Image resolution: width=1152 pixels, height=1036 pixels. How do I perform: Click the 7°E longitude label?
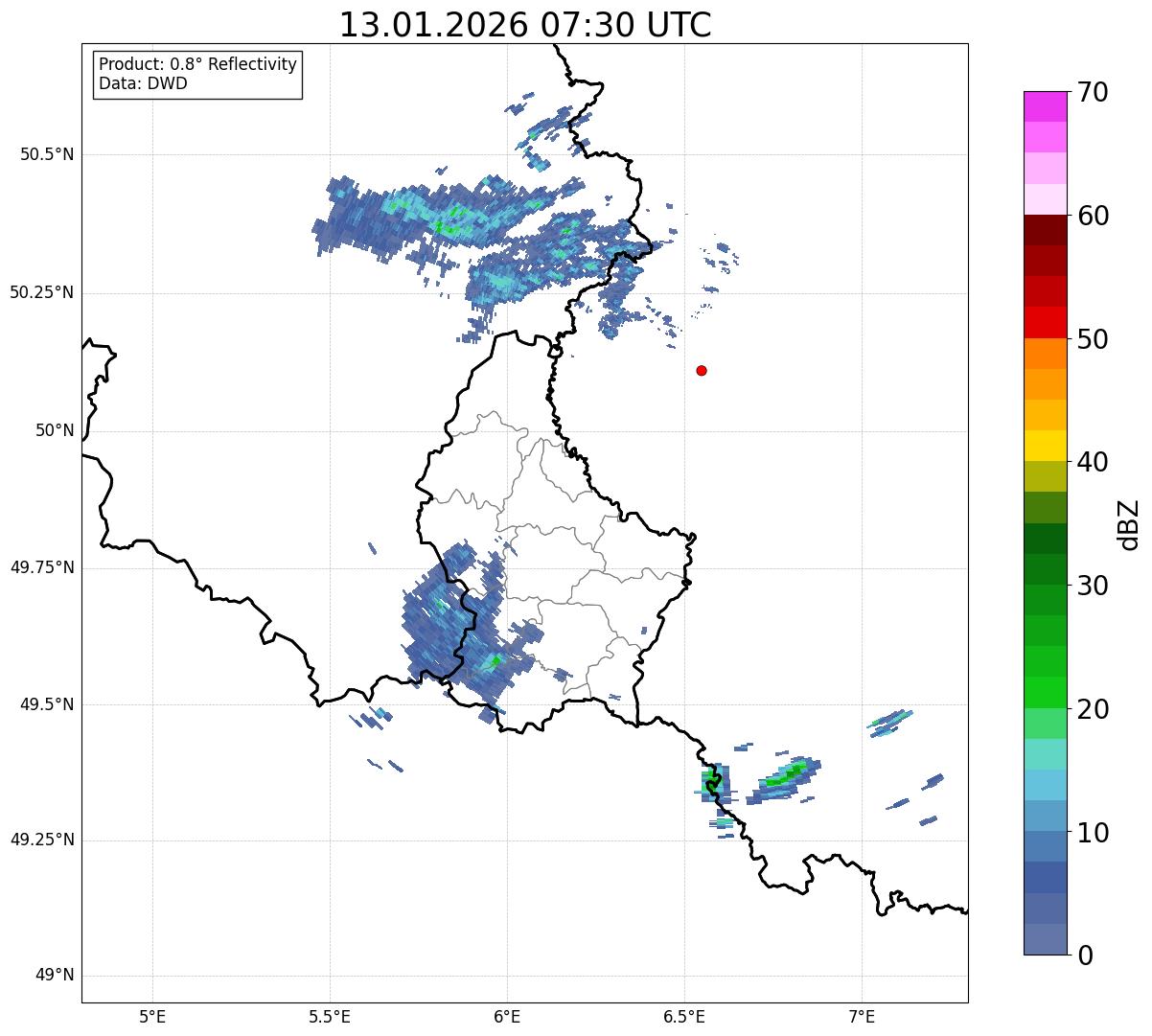(862, 1016)
